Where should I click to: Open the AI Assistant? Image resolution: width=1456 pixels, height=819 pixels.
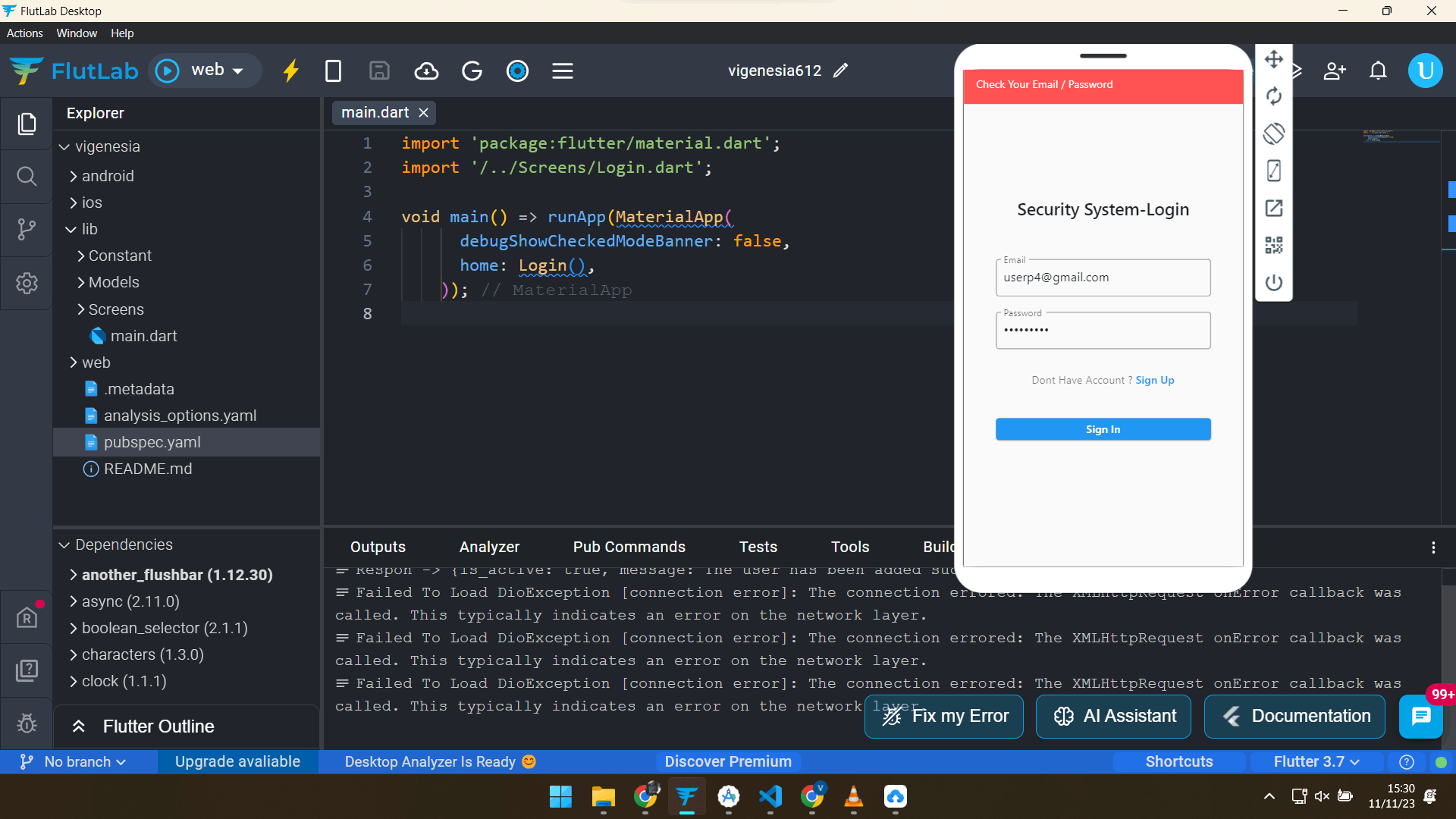1113,717
